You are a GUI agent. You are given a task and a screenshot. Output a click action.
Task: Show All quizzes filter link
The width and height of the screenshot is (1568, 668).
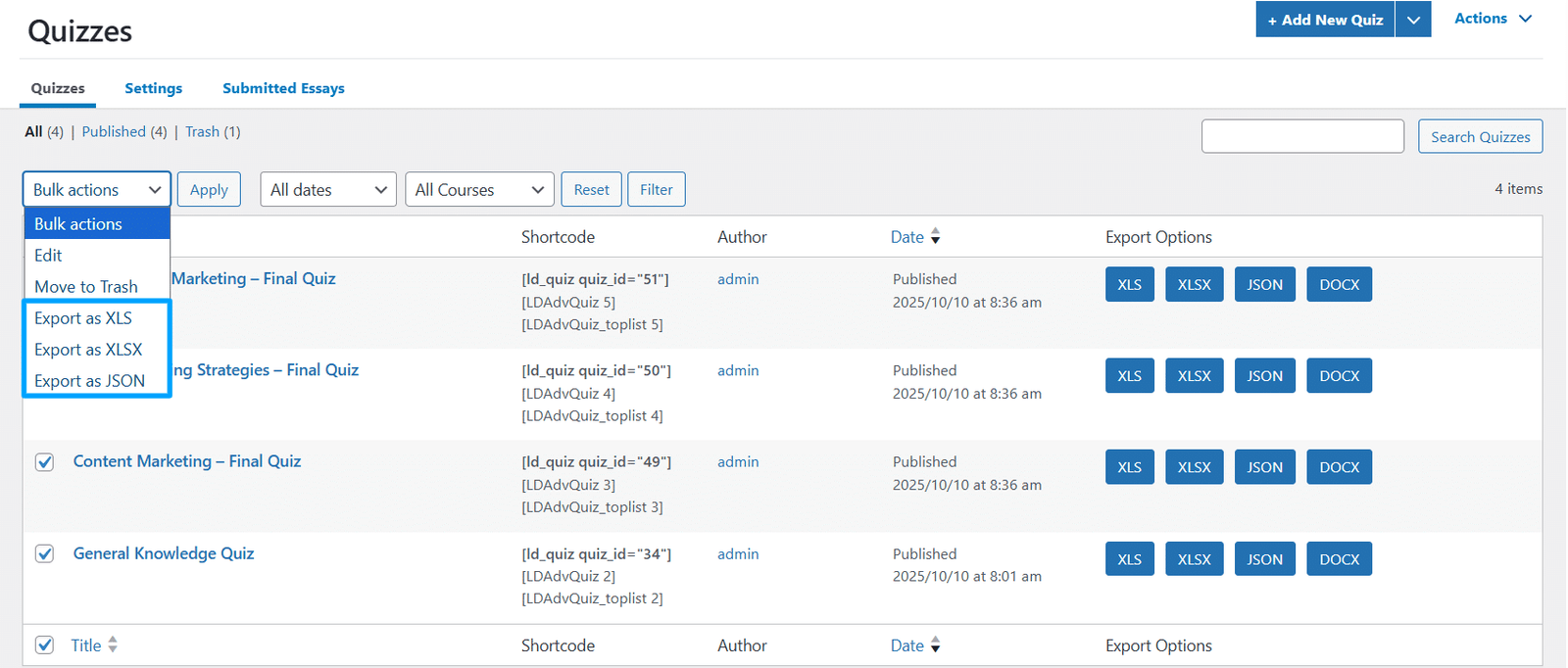click(33, 131)
